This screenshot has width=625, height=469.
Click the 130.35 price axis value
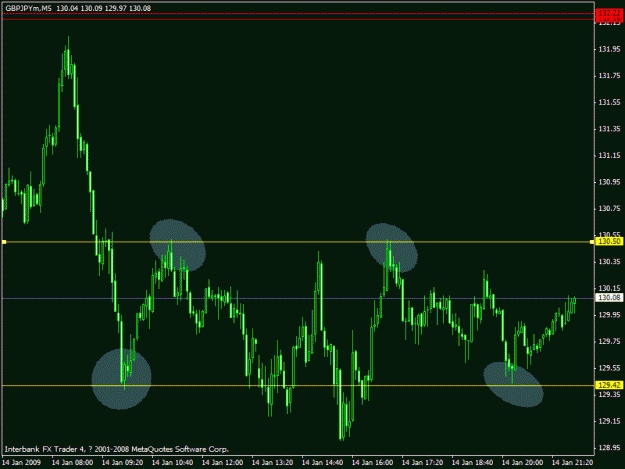609,262
